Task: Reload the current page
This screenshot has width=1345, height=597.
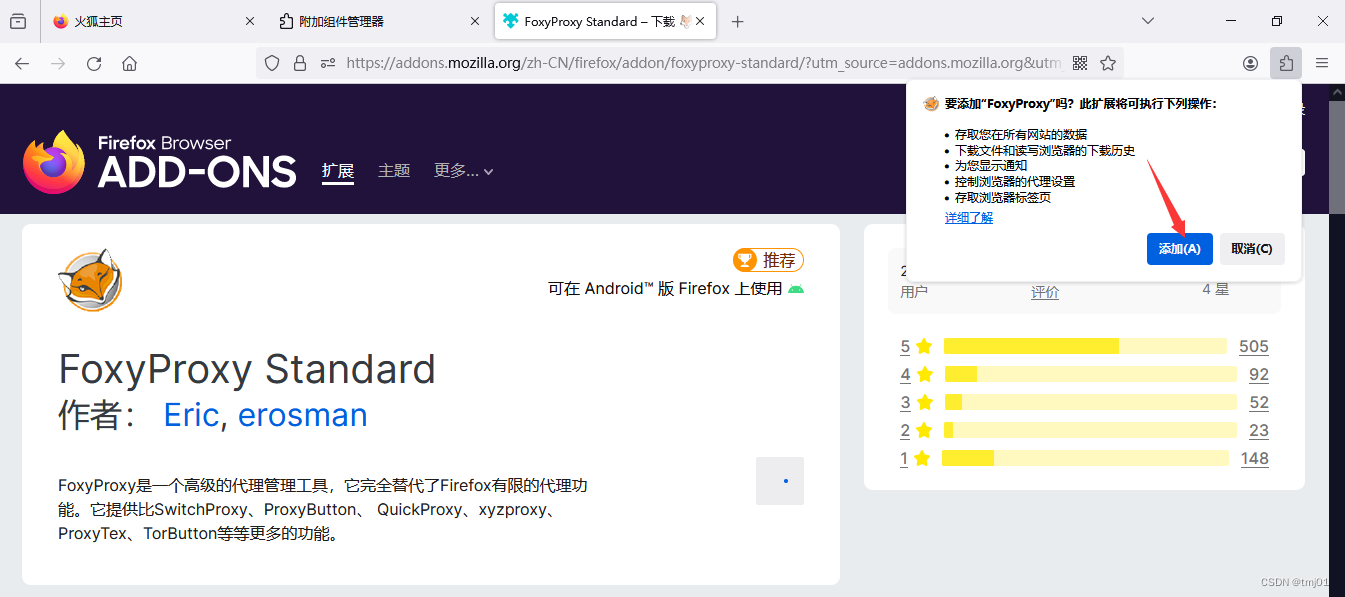Action: click(94, 63)
